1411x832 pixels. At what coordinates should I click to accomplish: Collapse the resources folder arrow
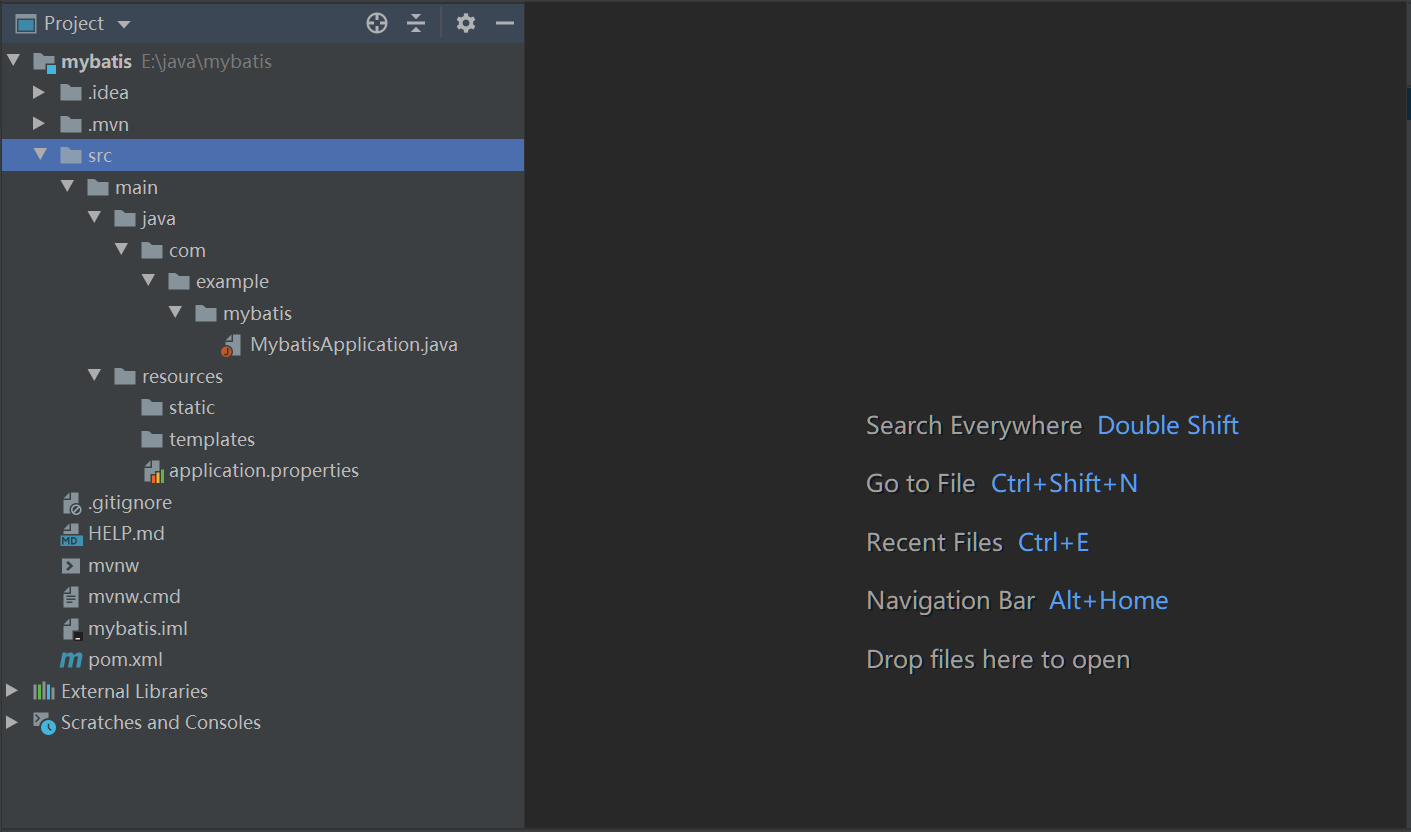[x=94, y=376]
